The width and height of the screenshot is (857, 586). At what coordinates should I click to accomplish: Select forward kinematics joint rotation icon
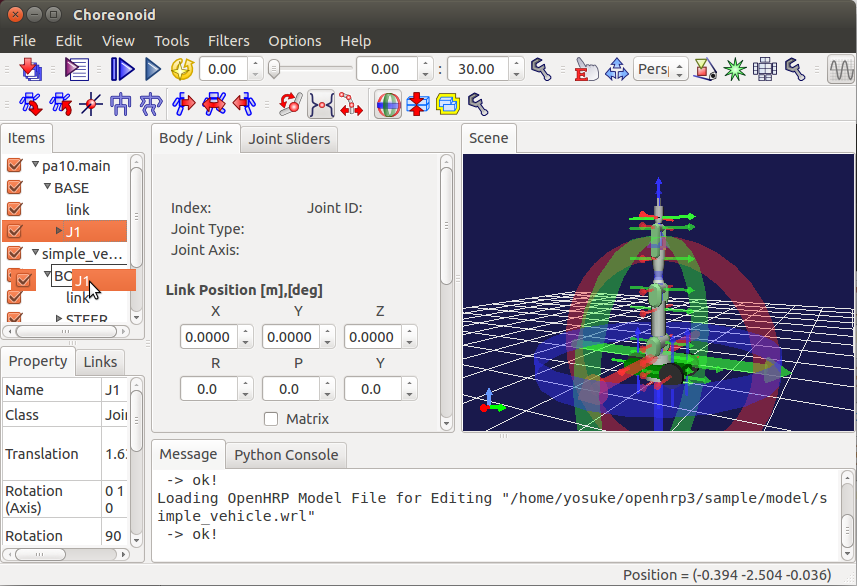(291, 104)
